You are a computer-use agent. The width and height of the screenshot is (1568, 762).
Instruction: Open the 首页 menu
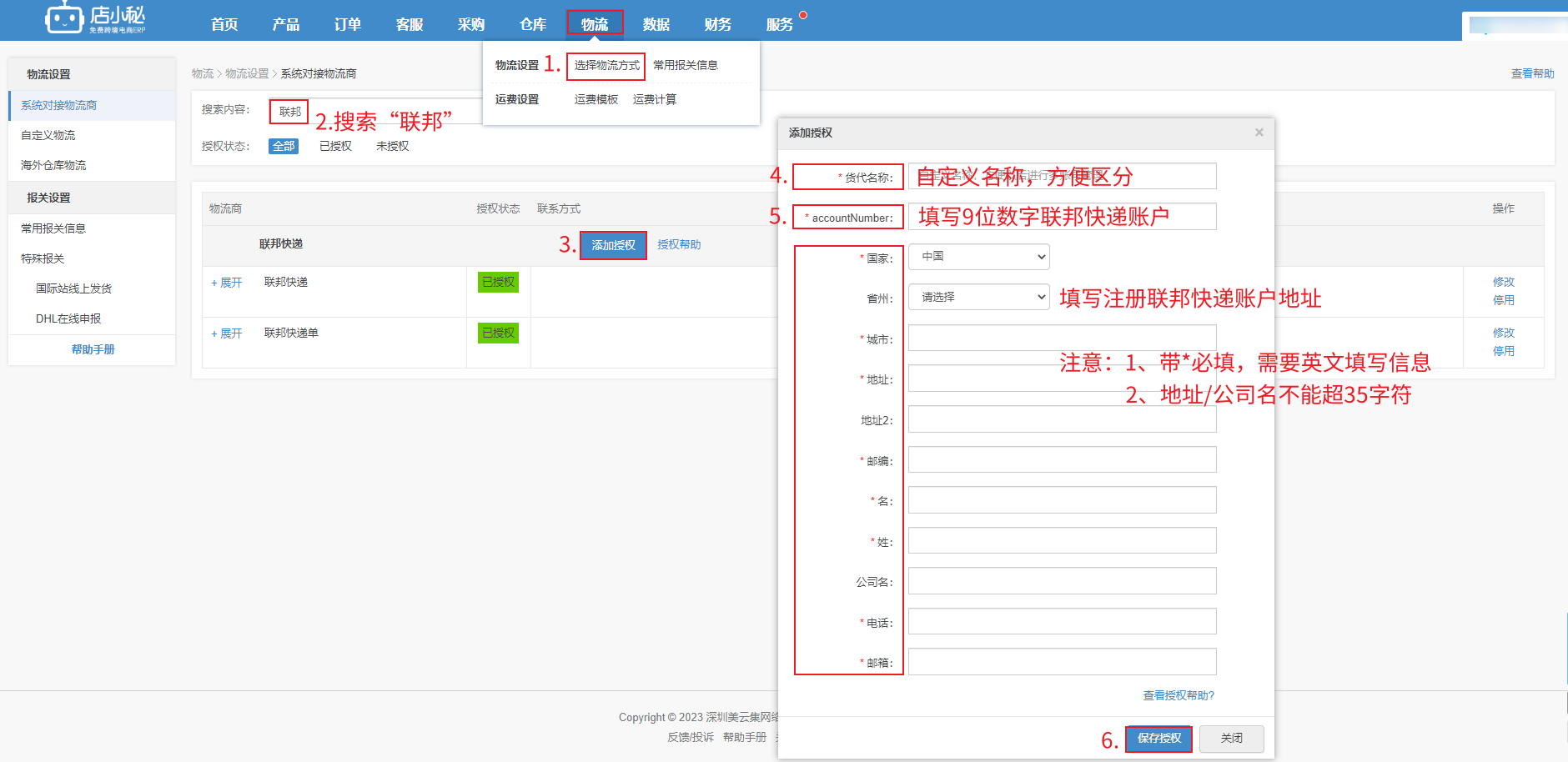point(224,24)
